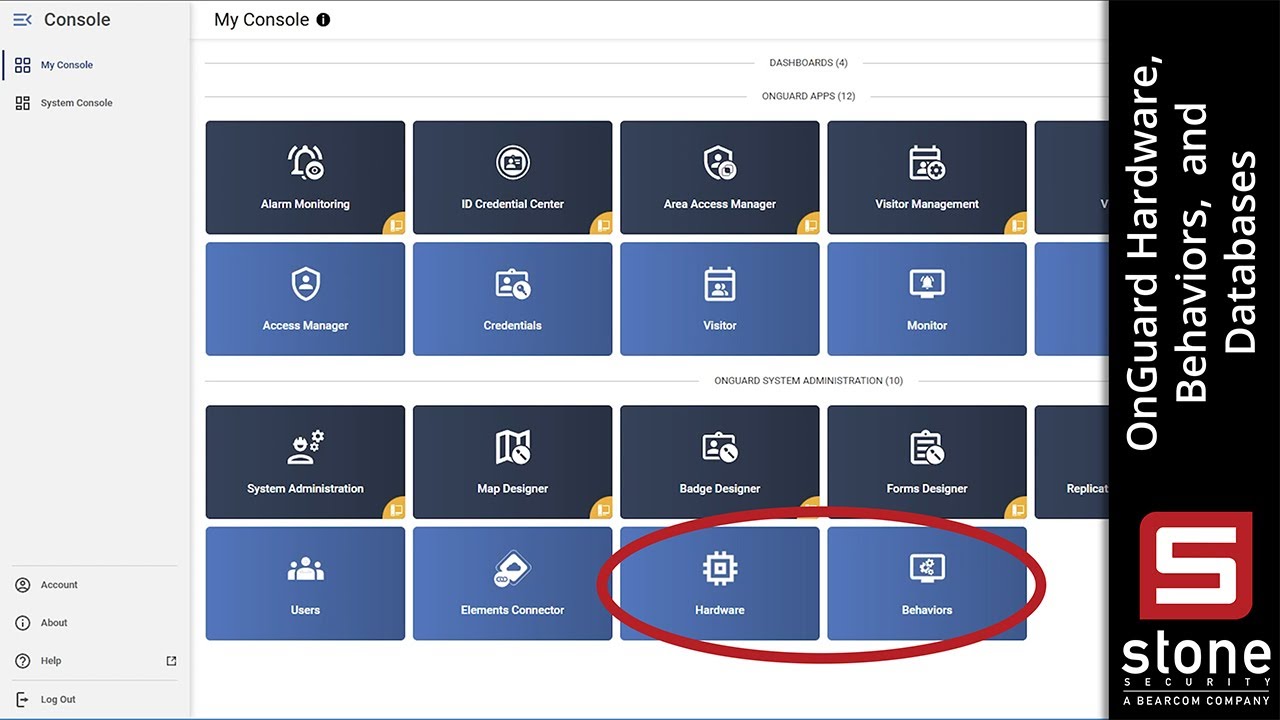The image size is (1280, 720).
Task: Open the Credentials tile
Action: click(x=512, y=299)
